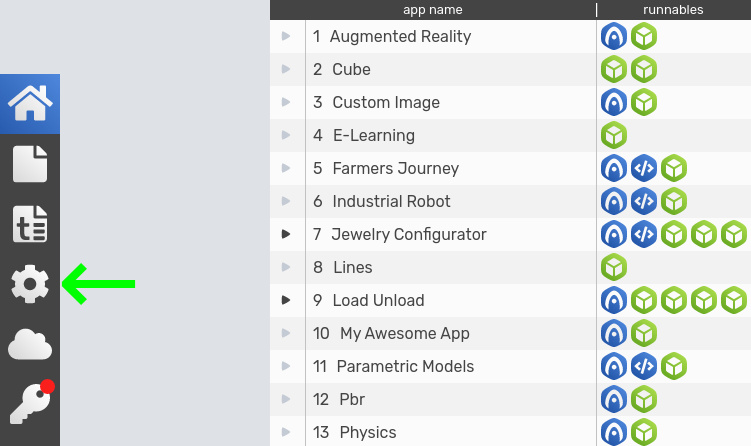Launch last green cube of Jewelry Configurator
The height and width of the screenshot is (446, 751).
point(734,234)
